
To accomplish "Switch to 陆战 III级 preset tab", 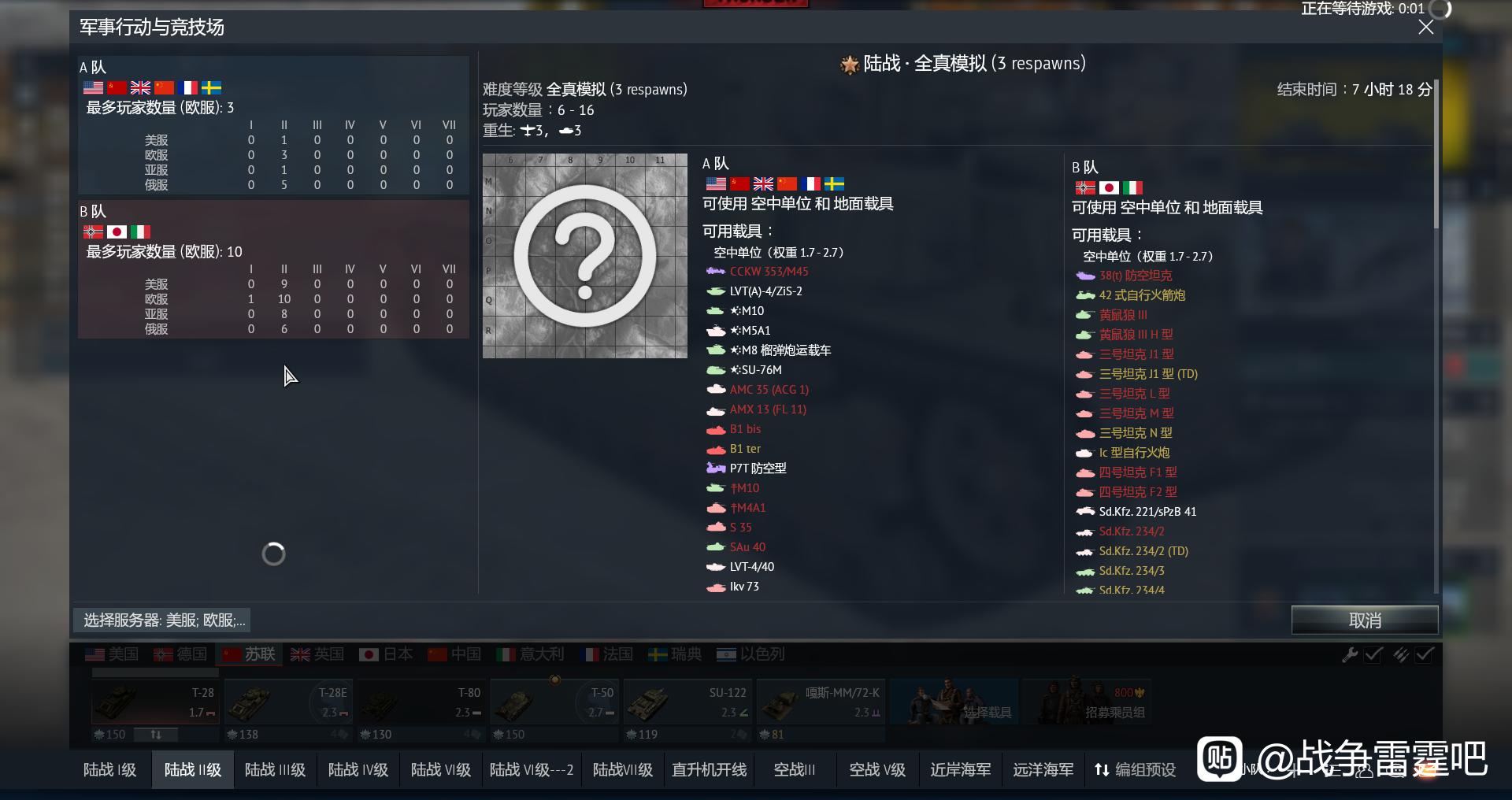I will [x=275, y=770].
